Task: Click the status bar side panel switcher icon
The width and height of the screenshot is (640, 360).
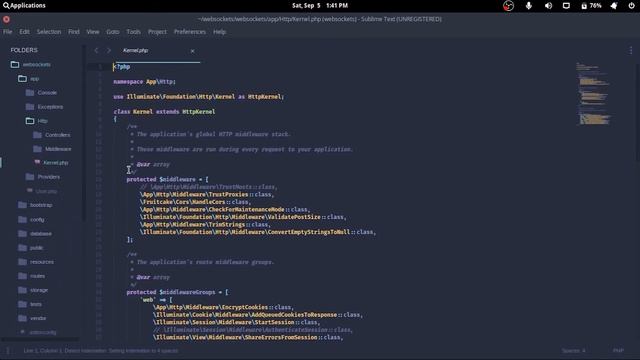Action: tap(7, 351)
